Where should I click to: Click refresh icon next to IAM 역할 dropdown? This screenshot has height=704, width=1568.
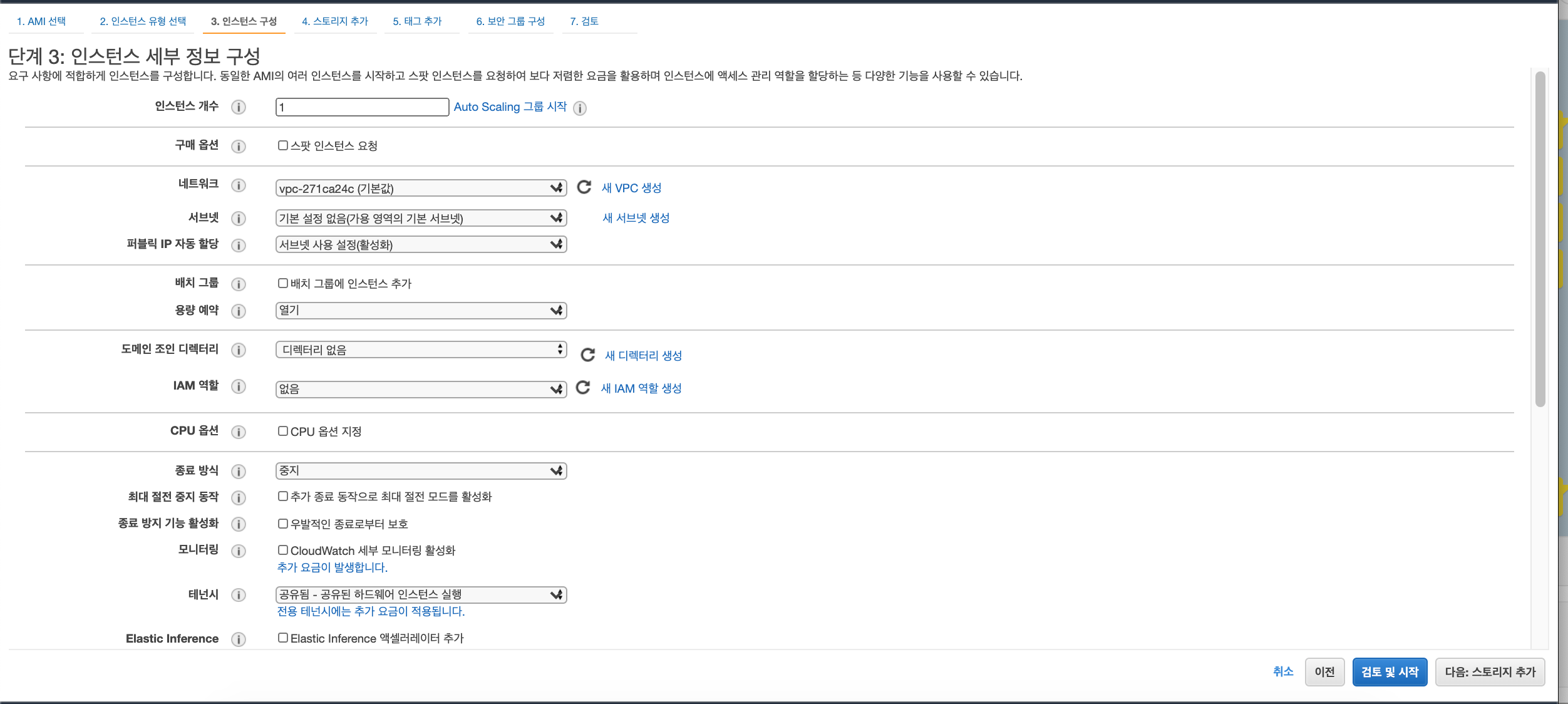(x=583, y=388)
